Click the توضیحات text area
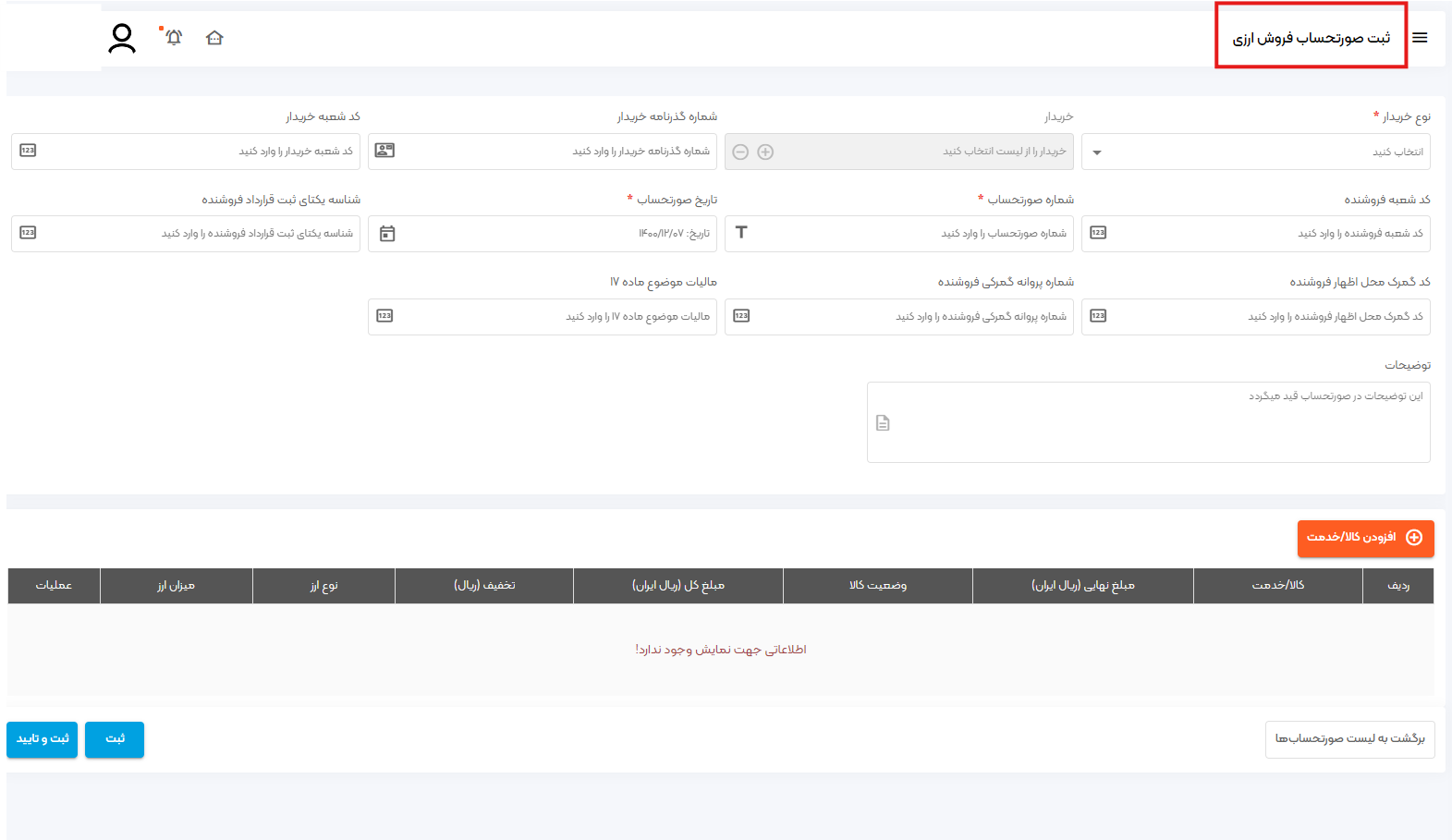 click(1149, 422)
